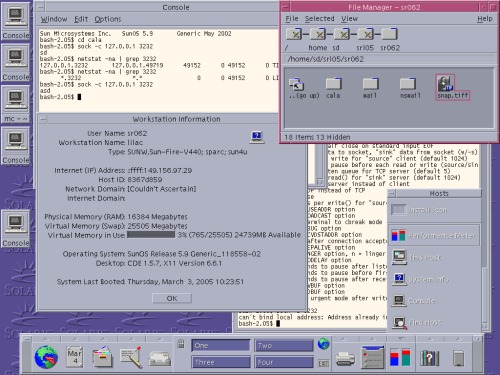Open Find Host in Hosts subpanel
Image resolution: width=500 pixels, height=375 pixels.
434,322
